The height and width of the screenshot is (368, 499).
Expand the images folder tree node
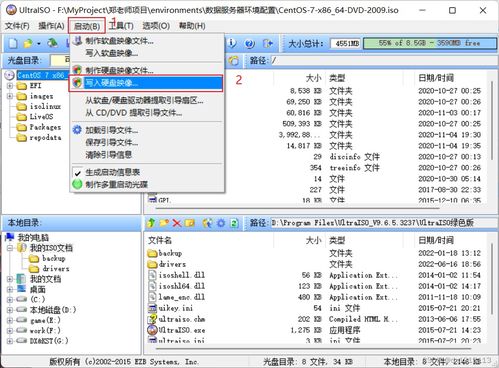(x=10, y=96)
